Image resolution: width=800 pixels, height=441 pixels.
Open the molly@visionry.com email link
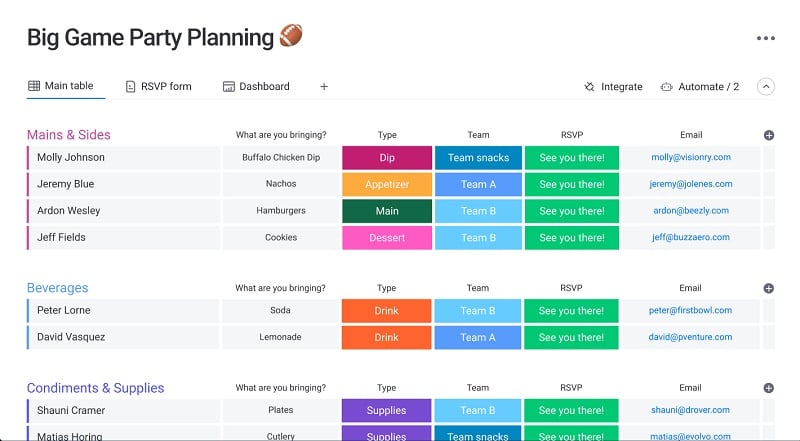pos(691,157)
